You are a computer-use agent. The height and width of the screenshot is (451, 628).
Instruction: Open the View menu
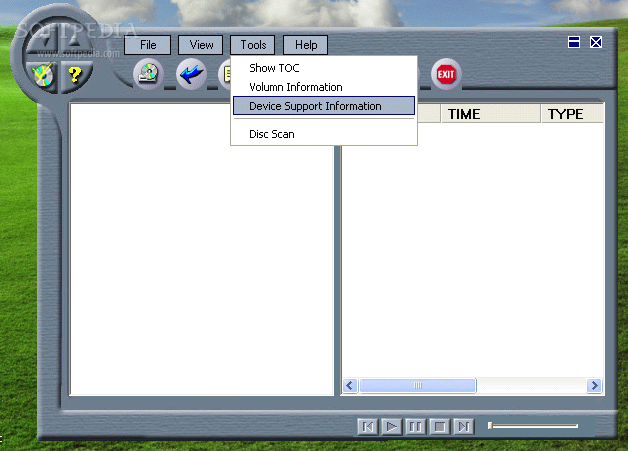[200, 45]
